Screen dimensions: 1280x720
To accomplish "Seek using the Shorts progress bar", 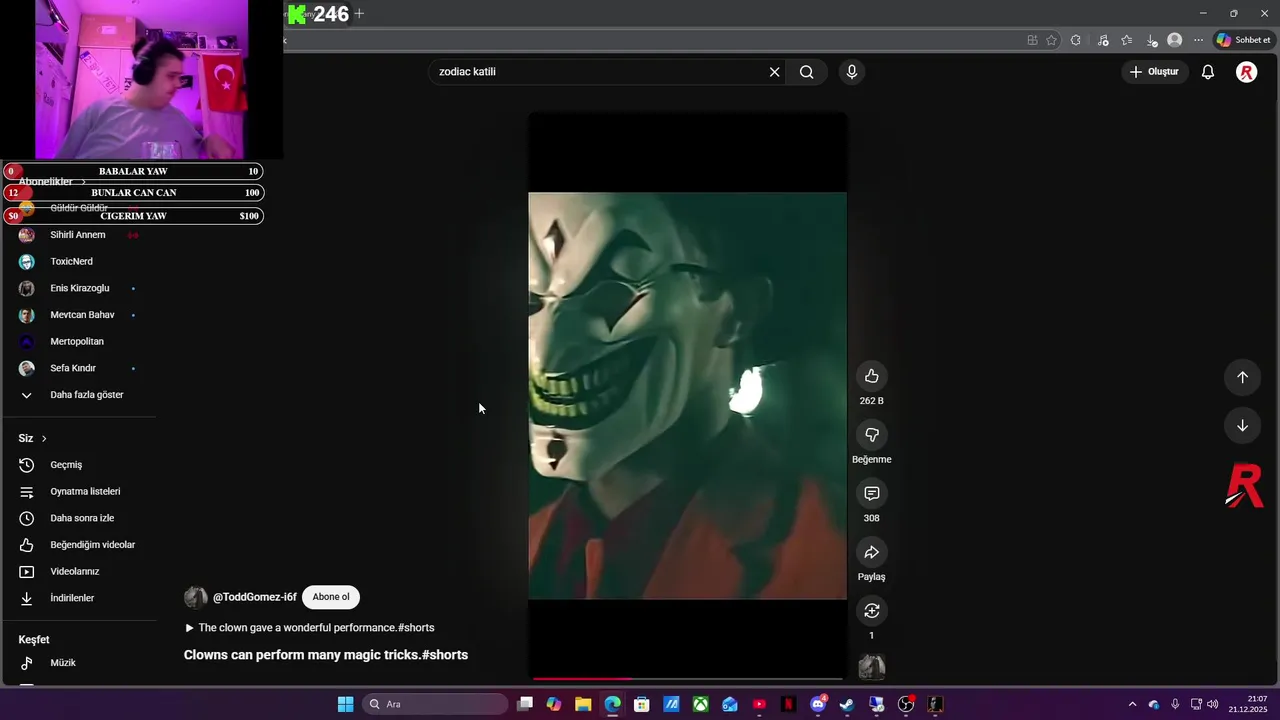I will coord(688,679).
